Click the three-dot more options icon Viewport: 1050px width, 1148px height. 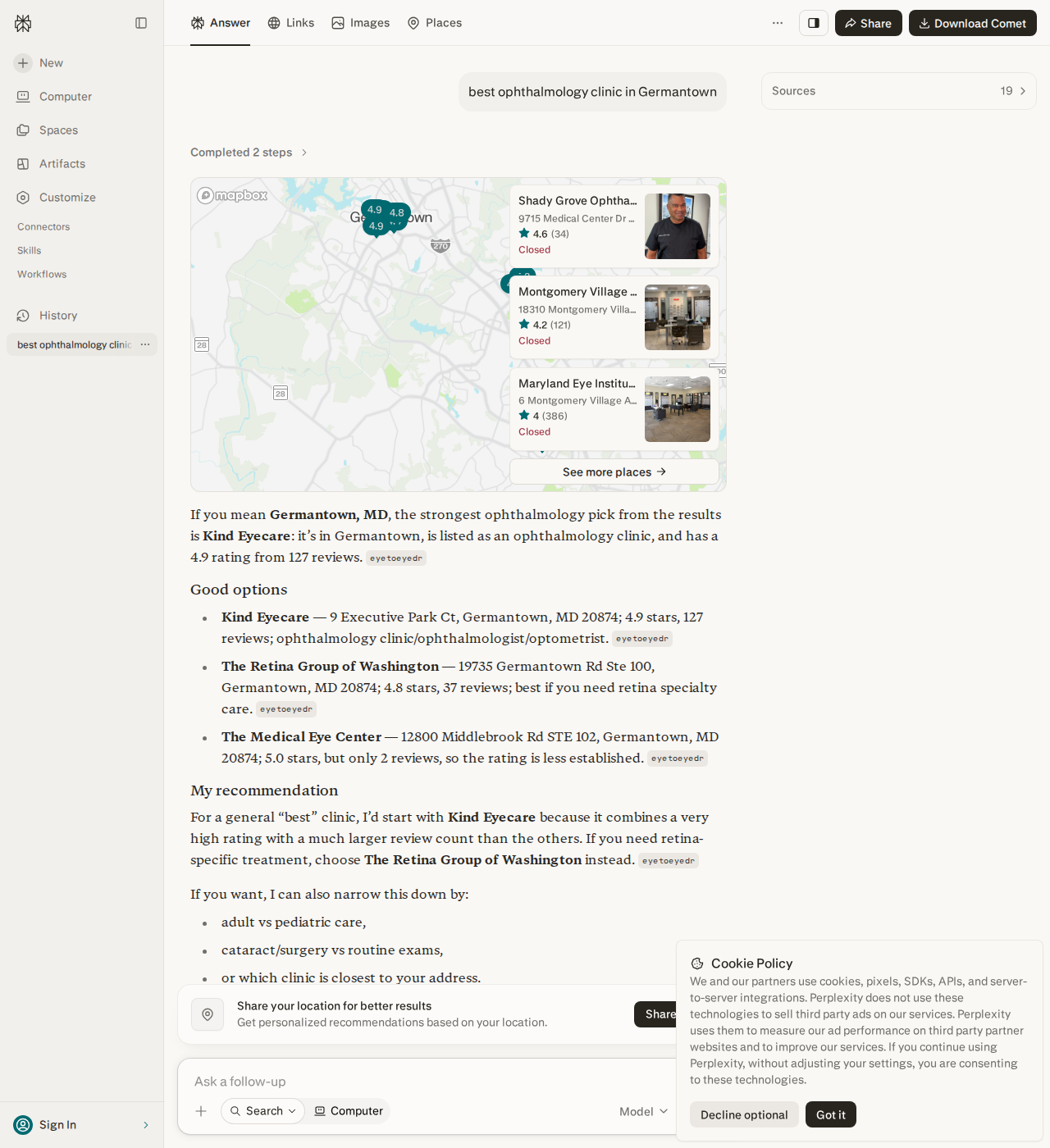tap(778, 23)
